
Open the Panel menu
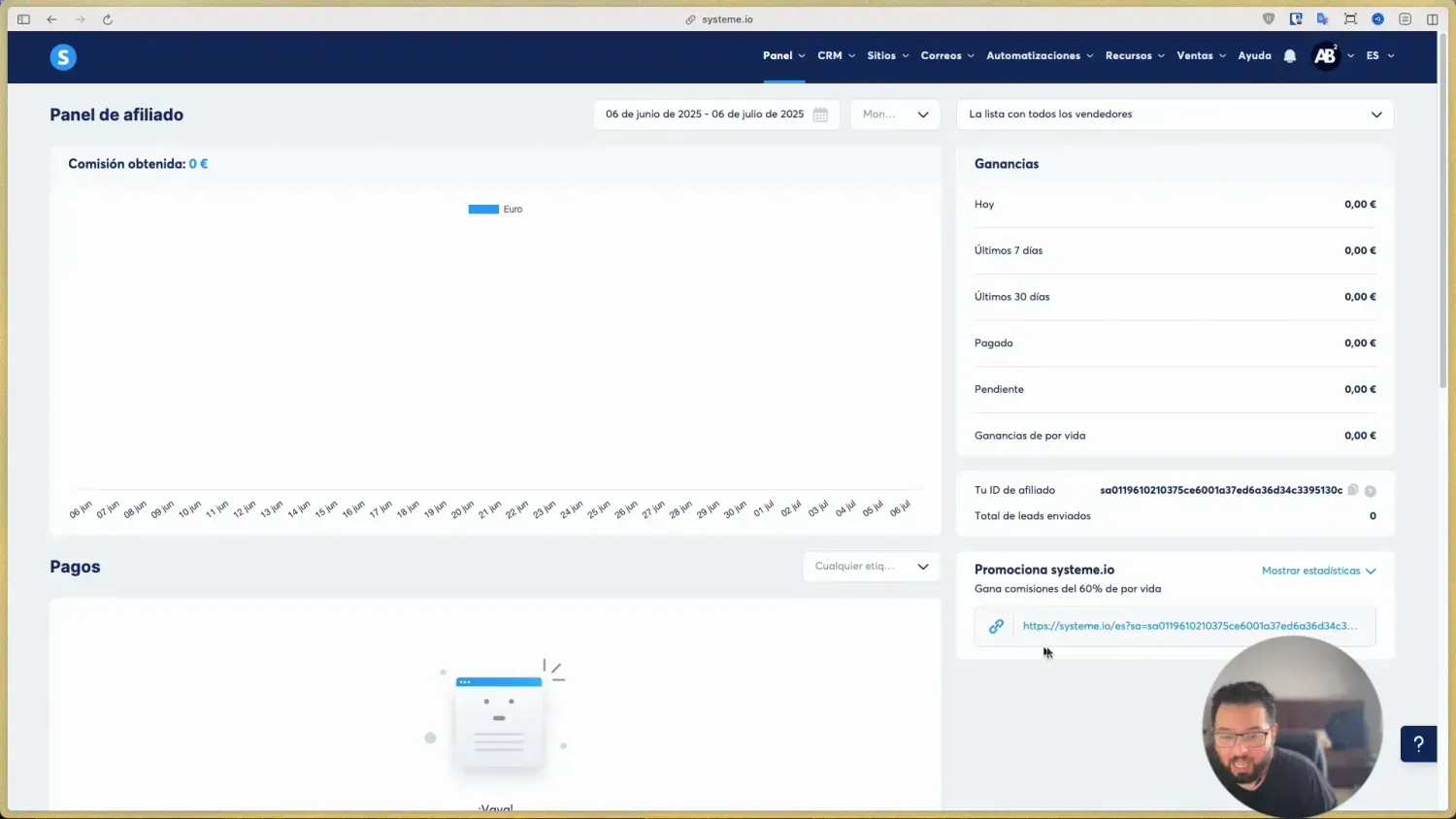pos(784,56)
